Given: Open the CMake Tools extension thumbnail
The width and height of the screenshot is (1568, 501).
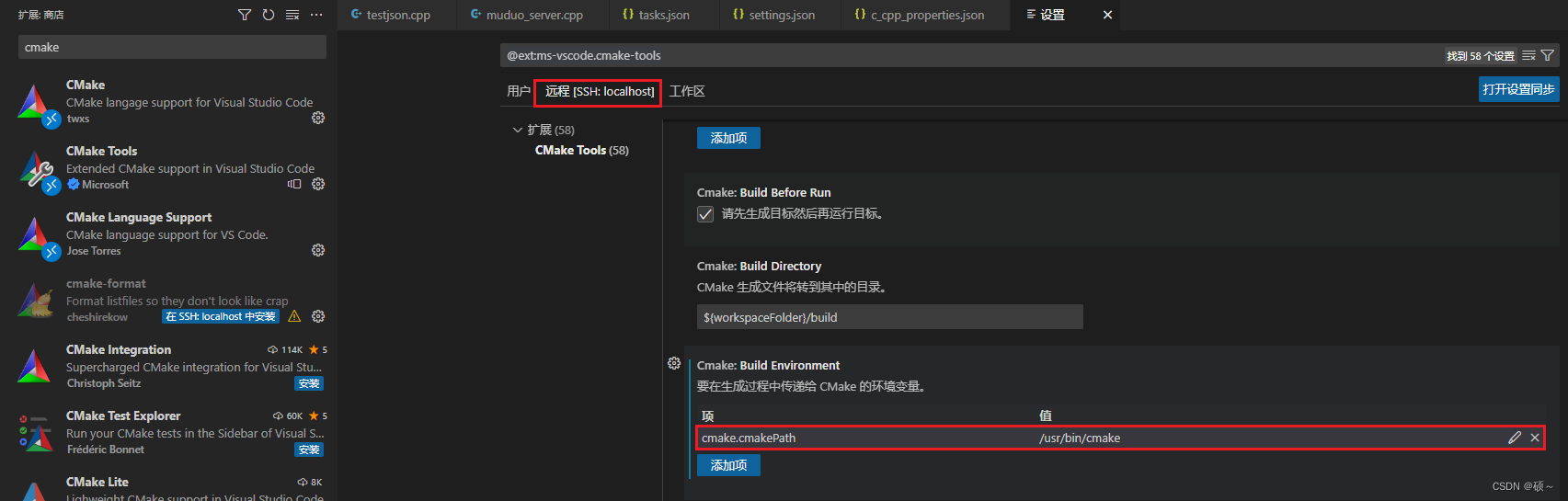Looking at the screenshot, I should click(35, 169).
